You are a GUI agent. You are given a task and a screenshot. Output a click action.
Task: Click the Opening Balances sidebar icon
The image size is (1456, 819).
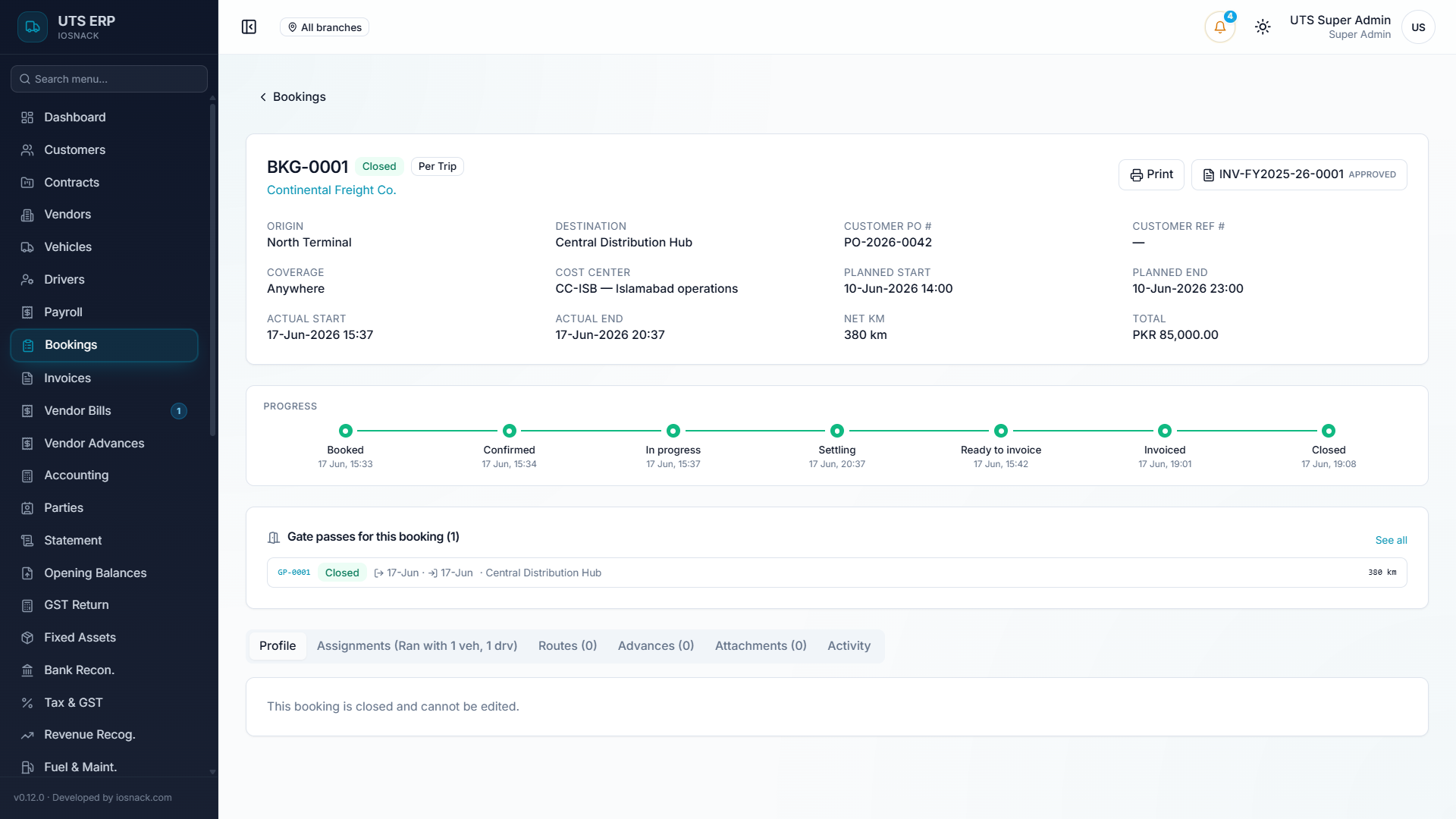(x=27, y=573)
